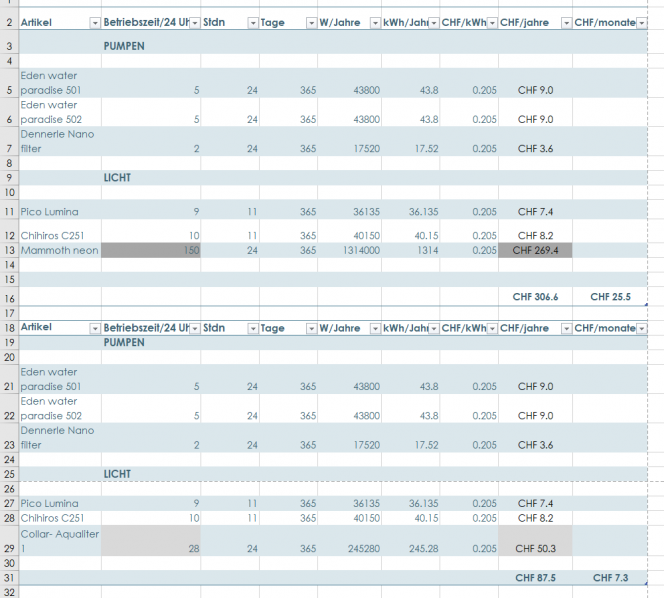Select the 1314 kWh/Jahr cell in row 13
Screen dimensions: 664x598
click(x=410, y=250)
